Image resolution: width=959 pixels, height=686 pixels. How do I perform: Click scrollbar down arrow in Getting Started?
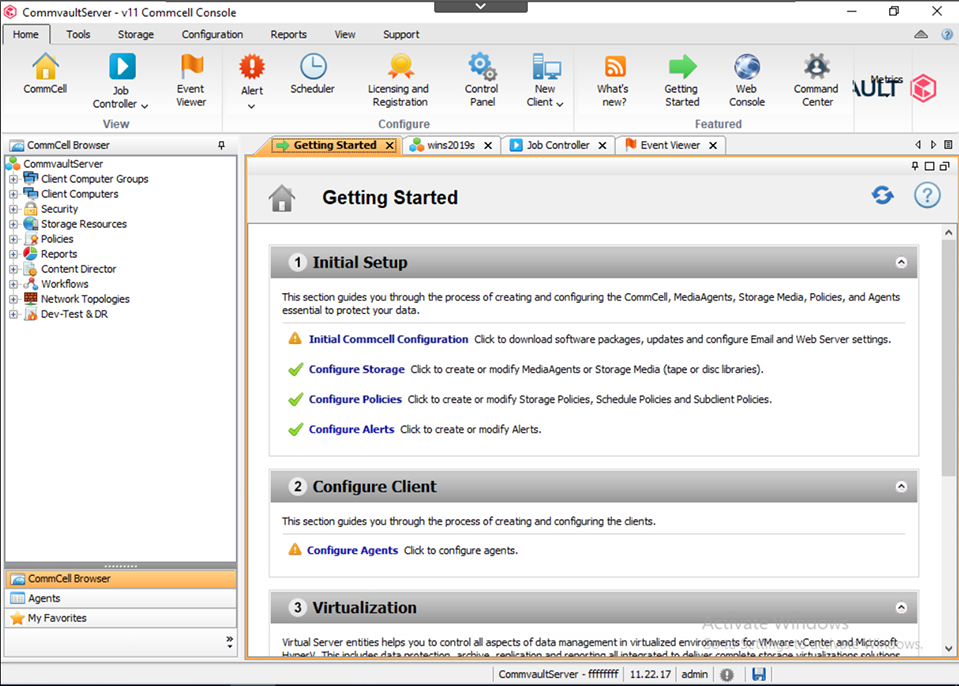pyautogui.click(x=948, y=649)
